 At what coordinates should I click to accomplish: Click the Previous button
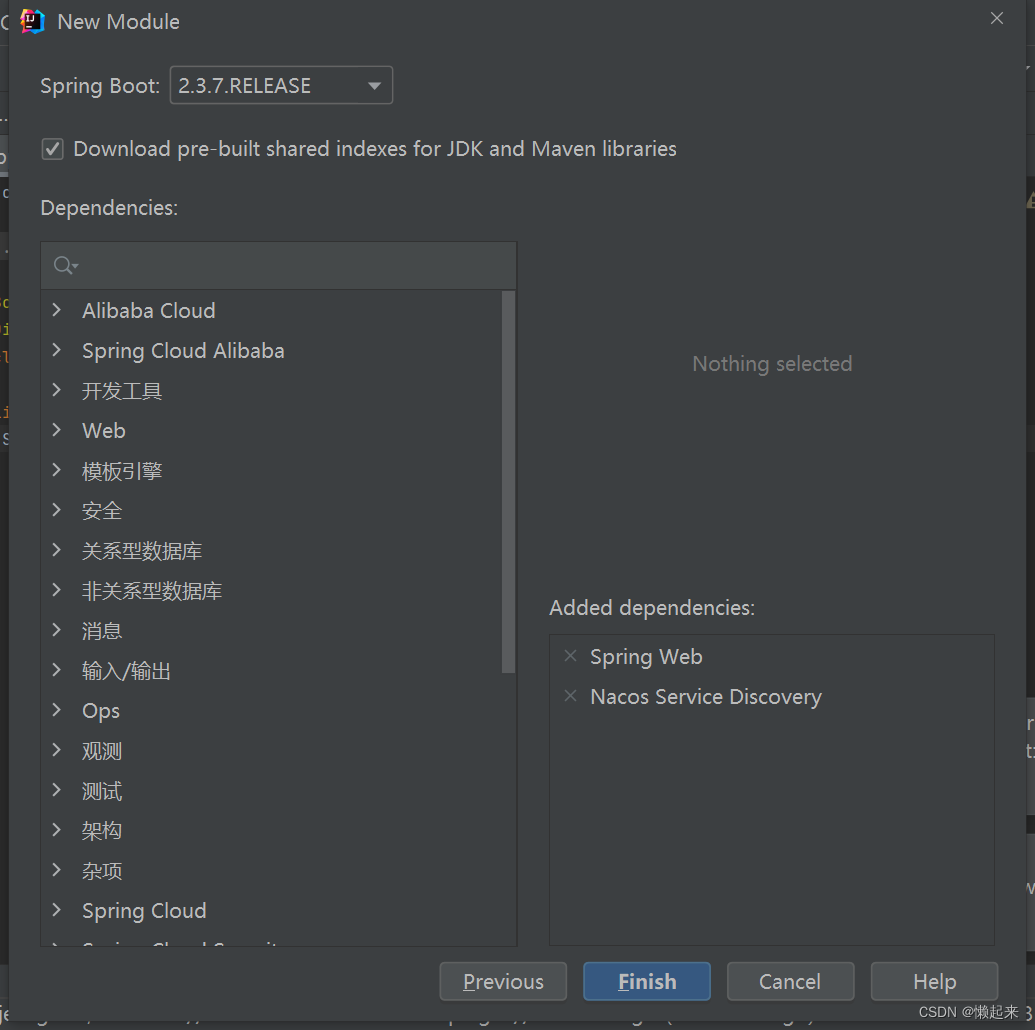(x=503, y=981)
